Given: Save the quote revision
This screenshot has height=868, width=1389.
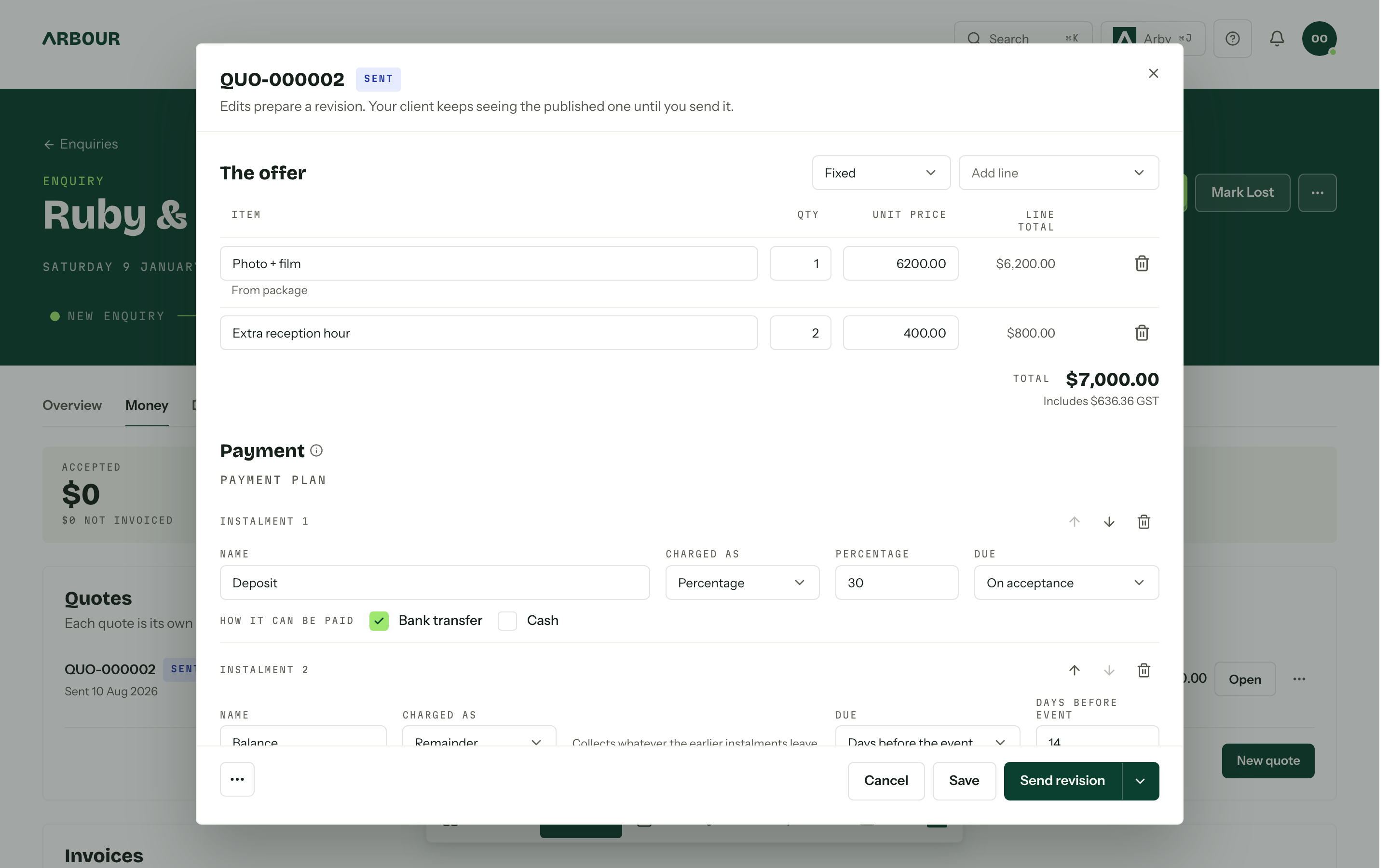Looking at the screenshot, I should point(964,781).
